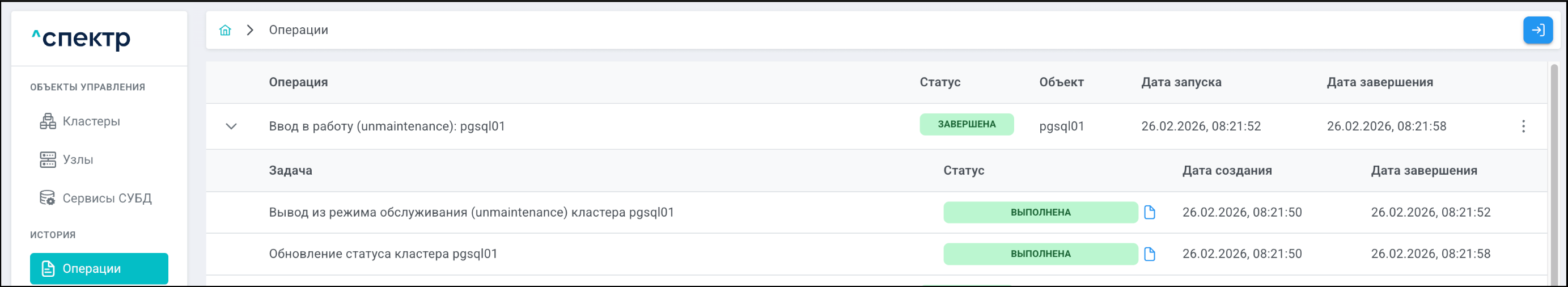The width and height of the screenshot is (1568, 287).
Task: Click the Спектр logo
Action: coord(81,39)
